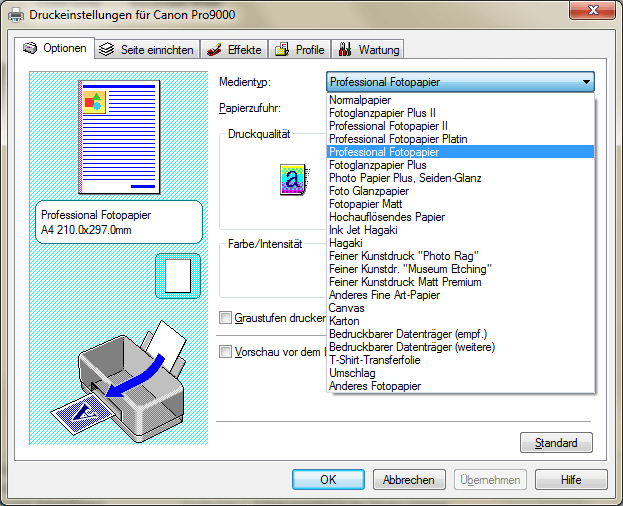The width and height of the screenshot is (623, 506).
Task: Switch to the Profile tab
Action: 300,50
